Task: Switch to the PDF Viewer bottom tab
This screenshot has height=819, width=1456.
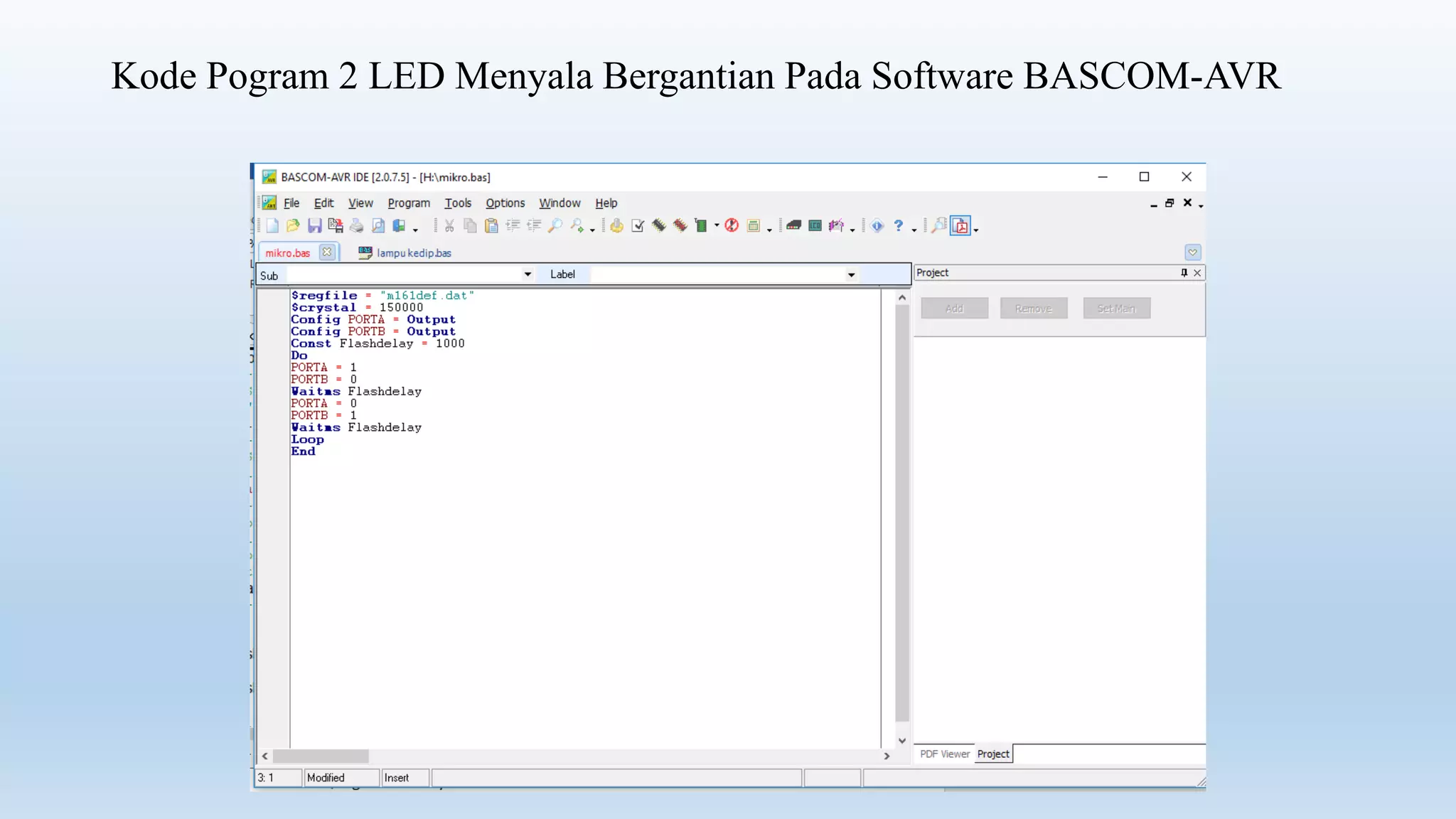Action: coord(944,754)
